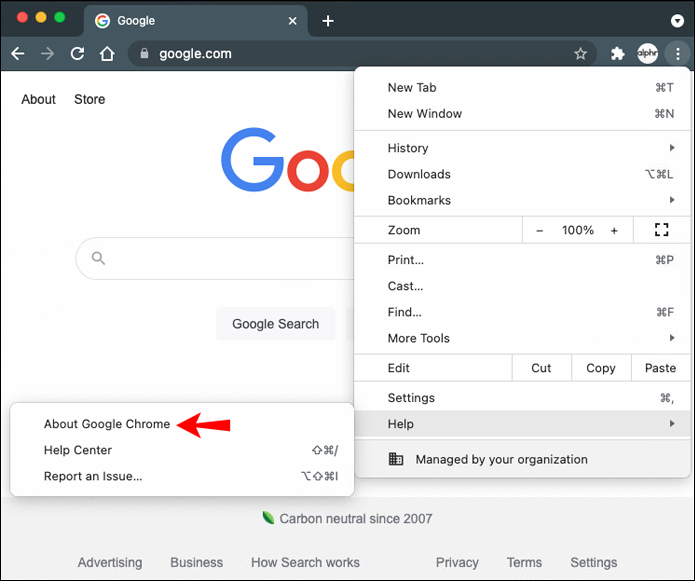The height and width of the screenshot is (581, 695).
Task: Increase zoom with the plus button
Action: pyautogui.click(x=614, y=230)
